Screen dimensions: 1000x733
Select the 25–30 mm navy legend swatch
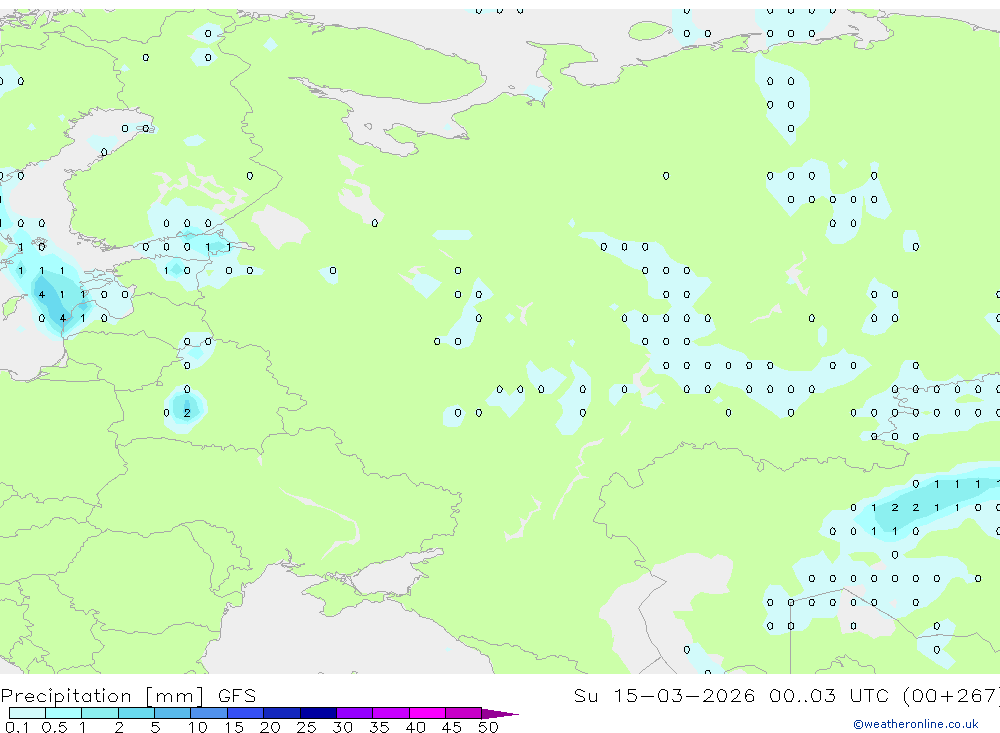click(318, 713)
